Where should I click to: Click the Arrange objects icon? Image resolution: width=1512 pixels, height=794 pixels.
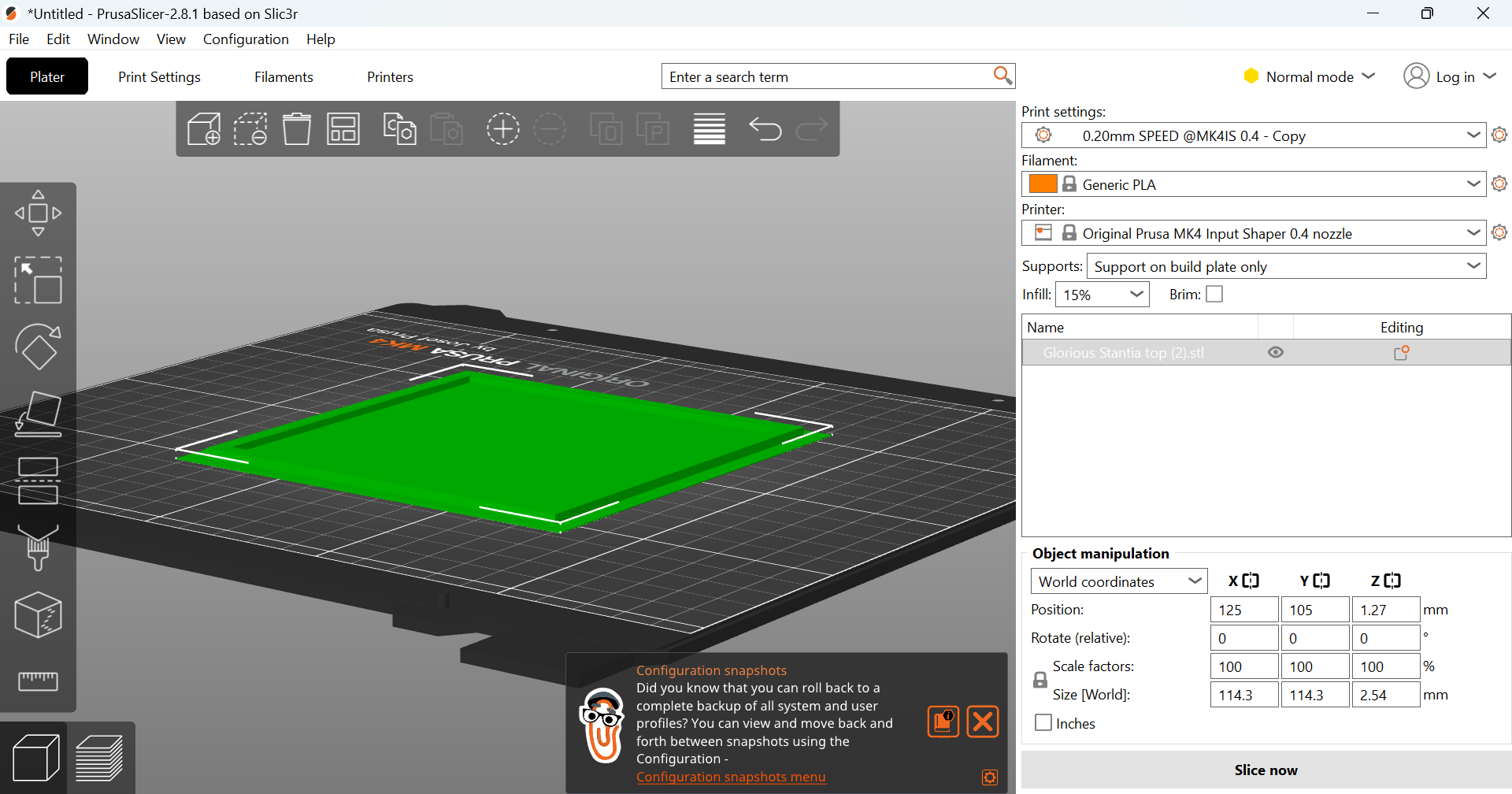[x=343, y=128]
